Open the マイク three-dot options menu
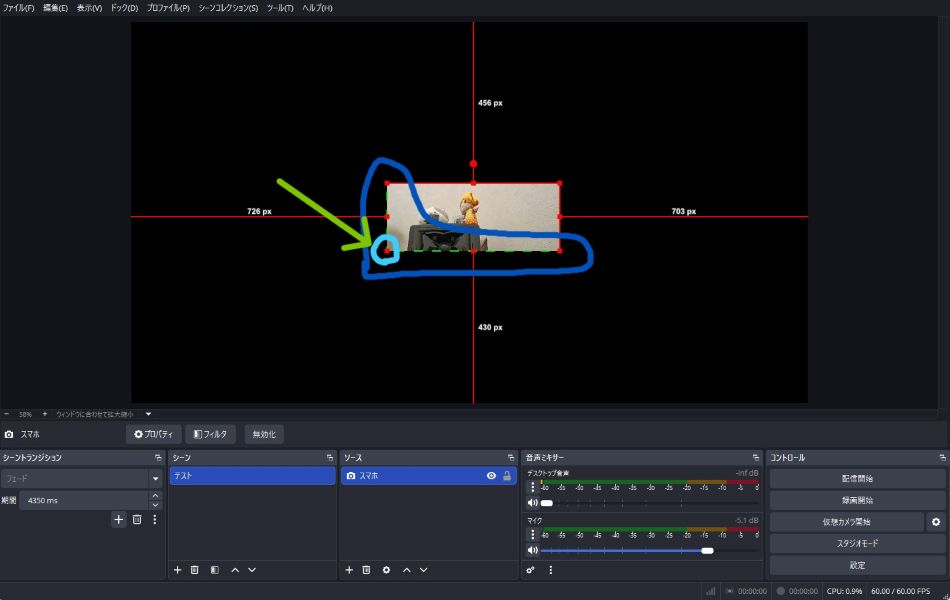Screen dimensions: 950x600 (x=532, y=535)
